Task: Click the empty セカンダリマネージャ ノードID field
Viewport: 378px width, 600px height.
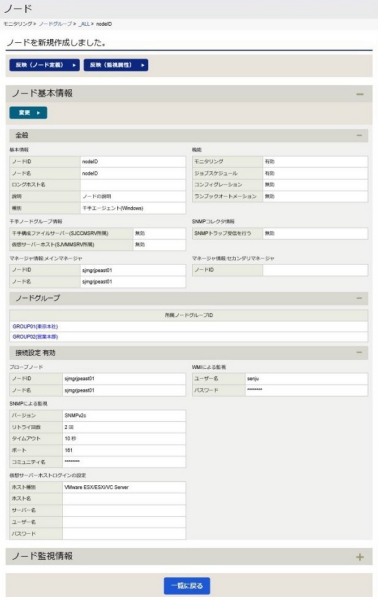Action: pyautogui.click(x=315, y=270)
